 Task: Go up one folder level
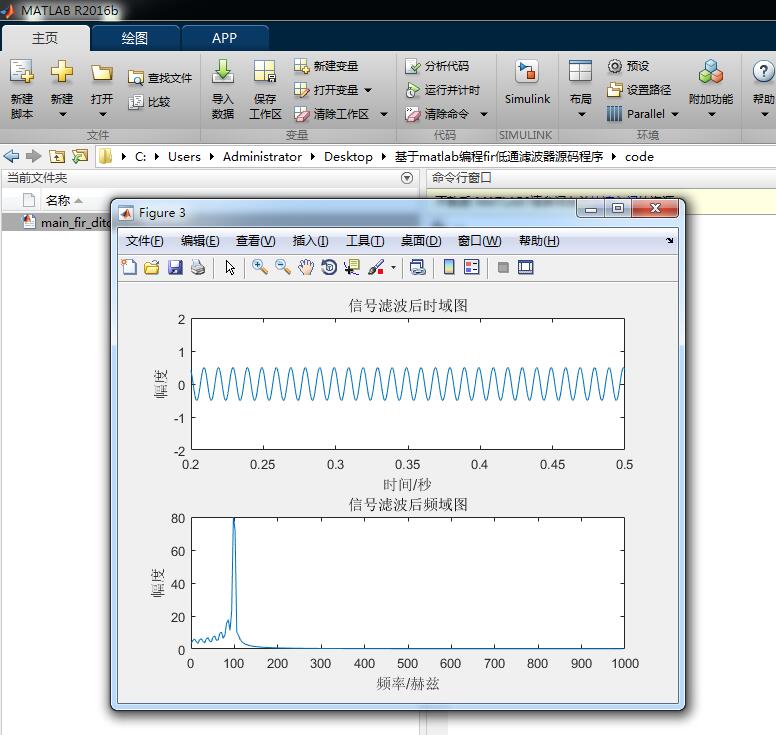[x=57, y=156]
